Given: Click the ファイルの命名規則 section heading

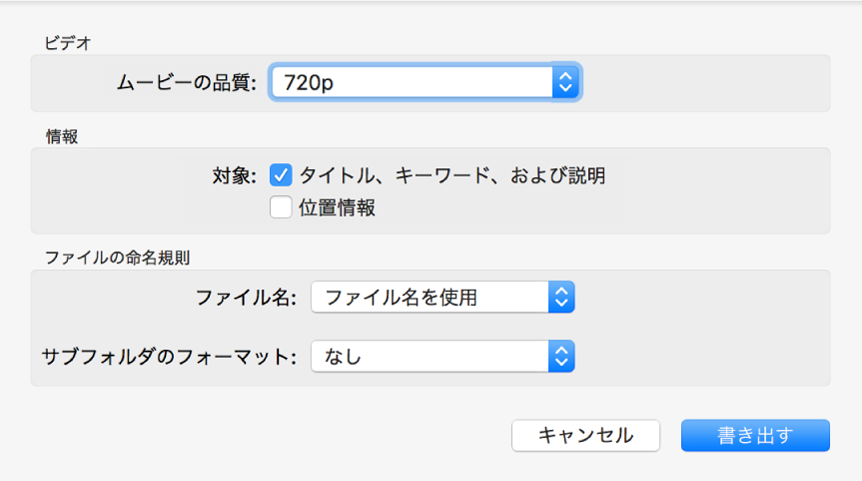Looking at the screenshot, I should click(x=117, y=257).
